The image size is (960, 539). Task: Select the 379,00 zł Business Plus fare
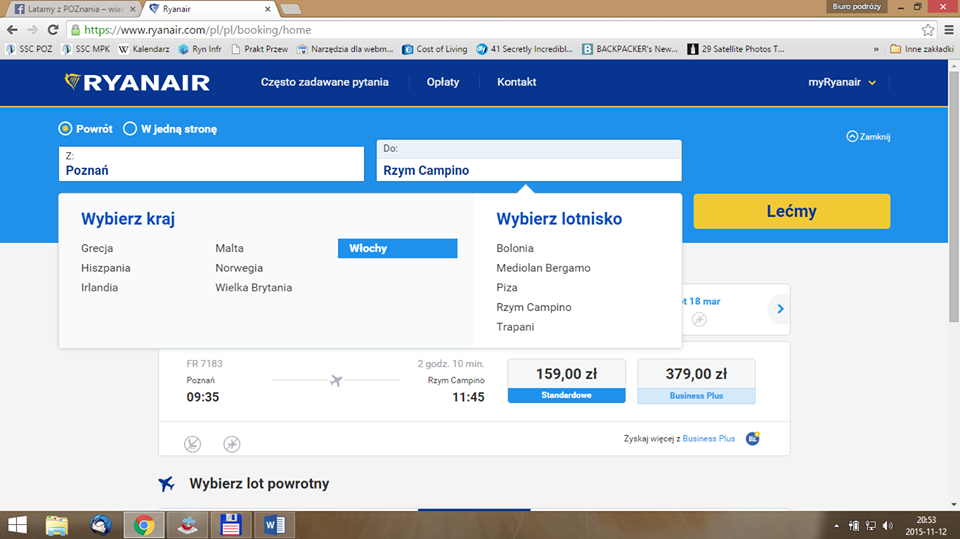pos(696,381)
